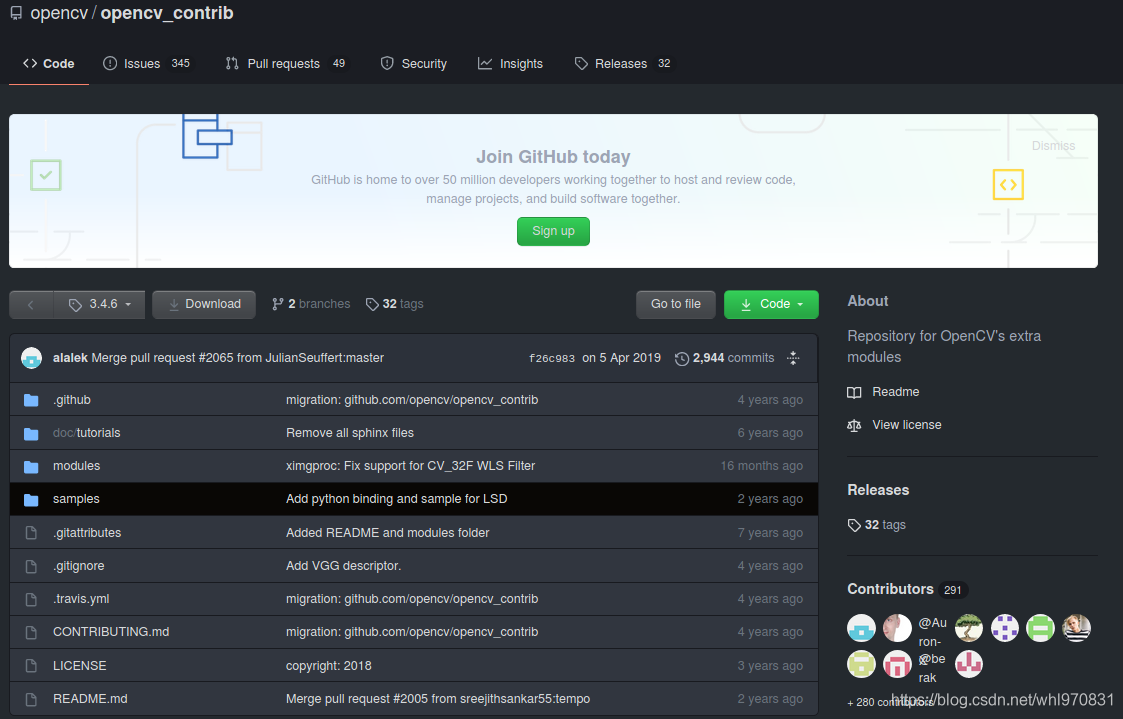
Task: Open the 'Added README and modules folder' commit
Action: tap(387, 533)
